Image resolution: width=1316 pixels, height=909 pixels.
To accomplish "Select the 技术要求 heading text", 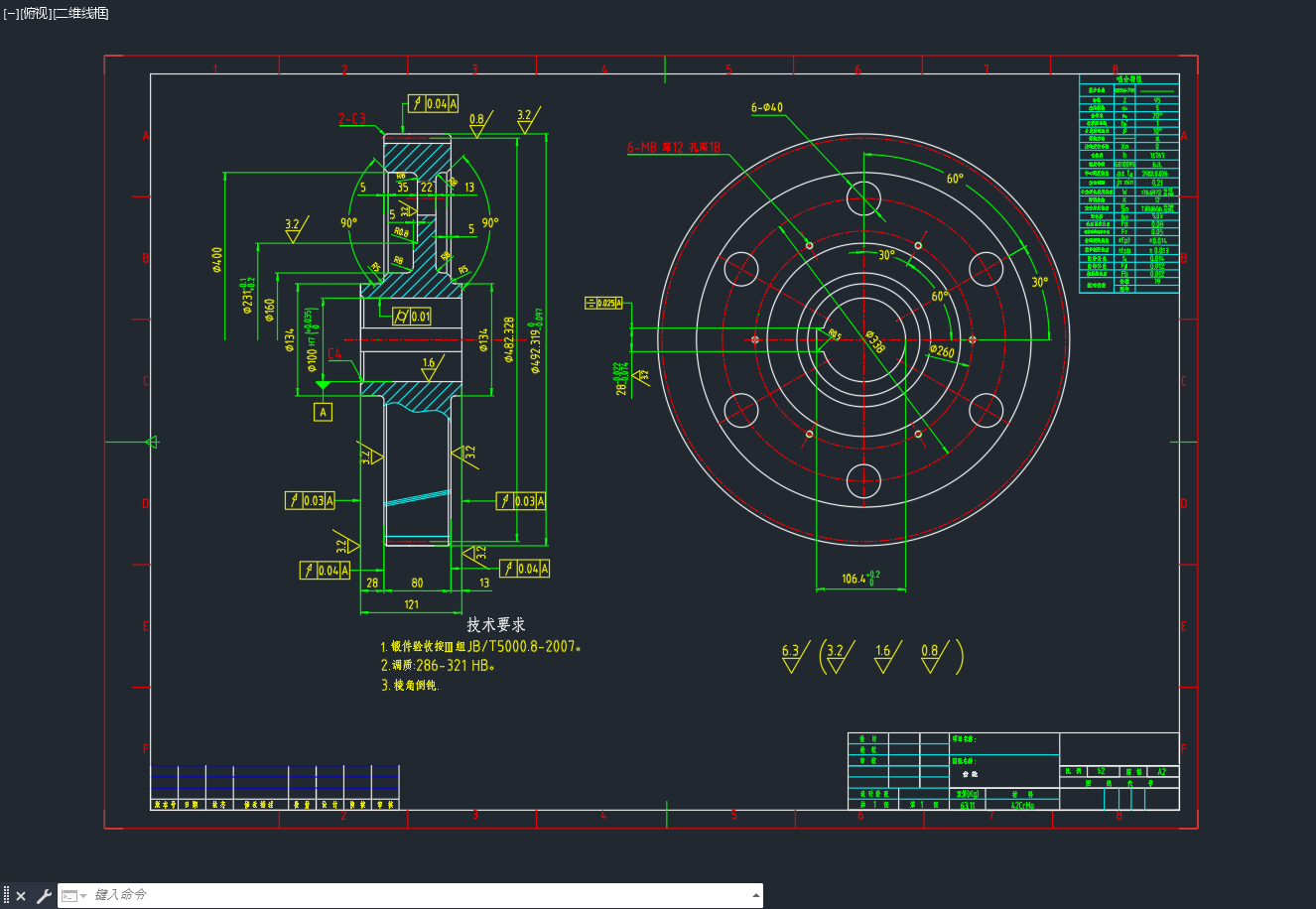I will point(496,625).
